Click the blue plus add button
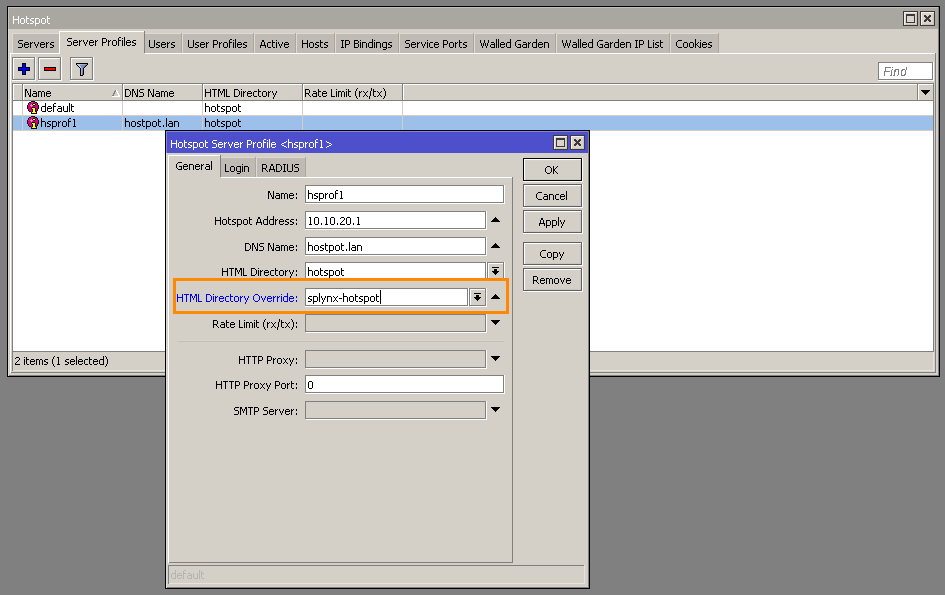This screenshot has width=945, height=595. [x=24, y=69]
